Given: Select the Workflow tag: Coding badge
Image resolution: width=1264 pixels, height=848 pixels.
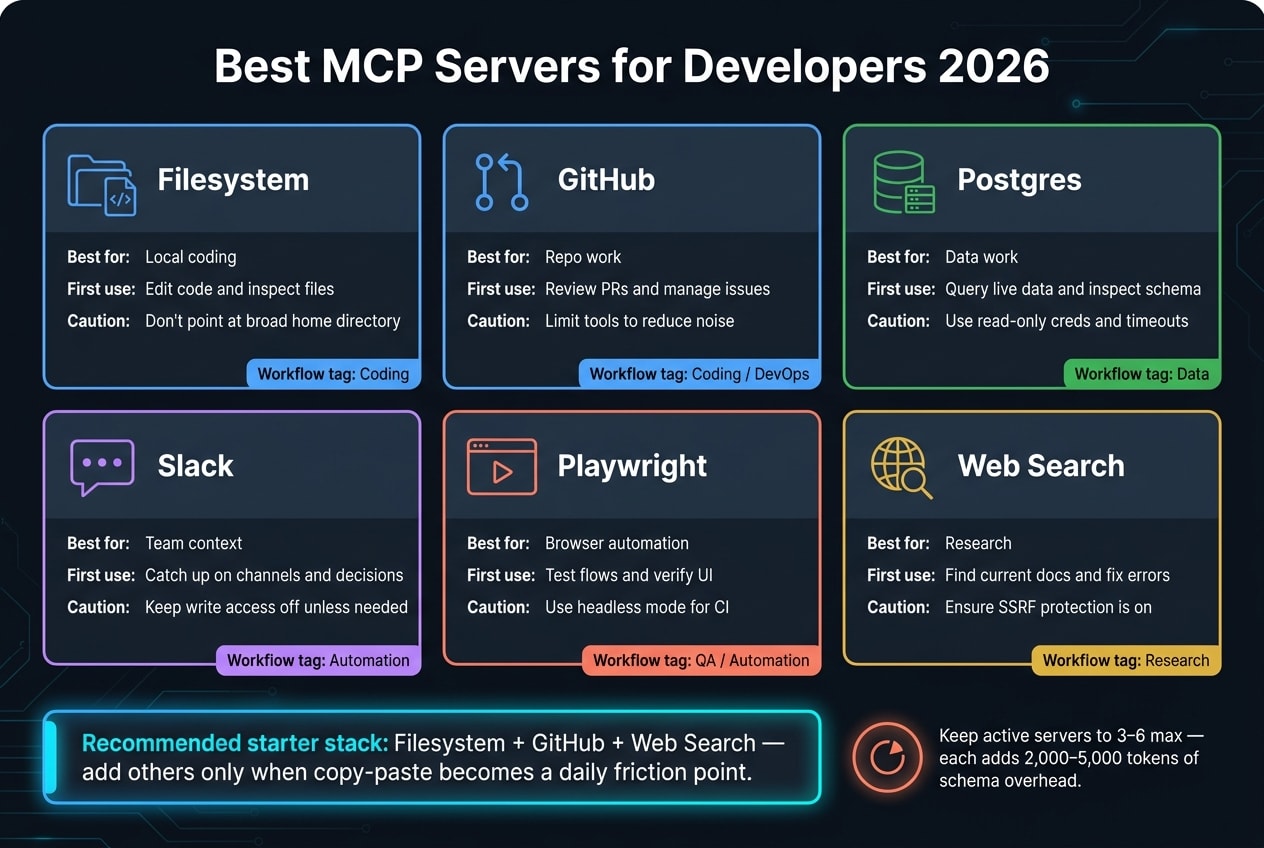Looking at the screenshot, I should [x=333, y=374].
